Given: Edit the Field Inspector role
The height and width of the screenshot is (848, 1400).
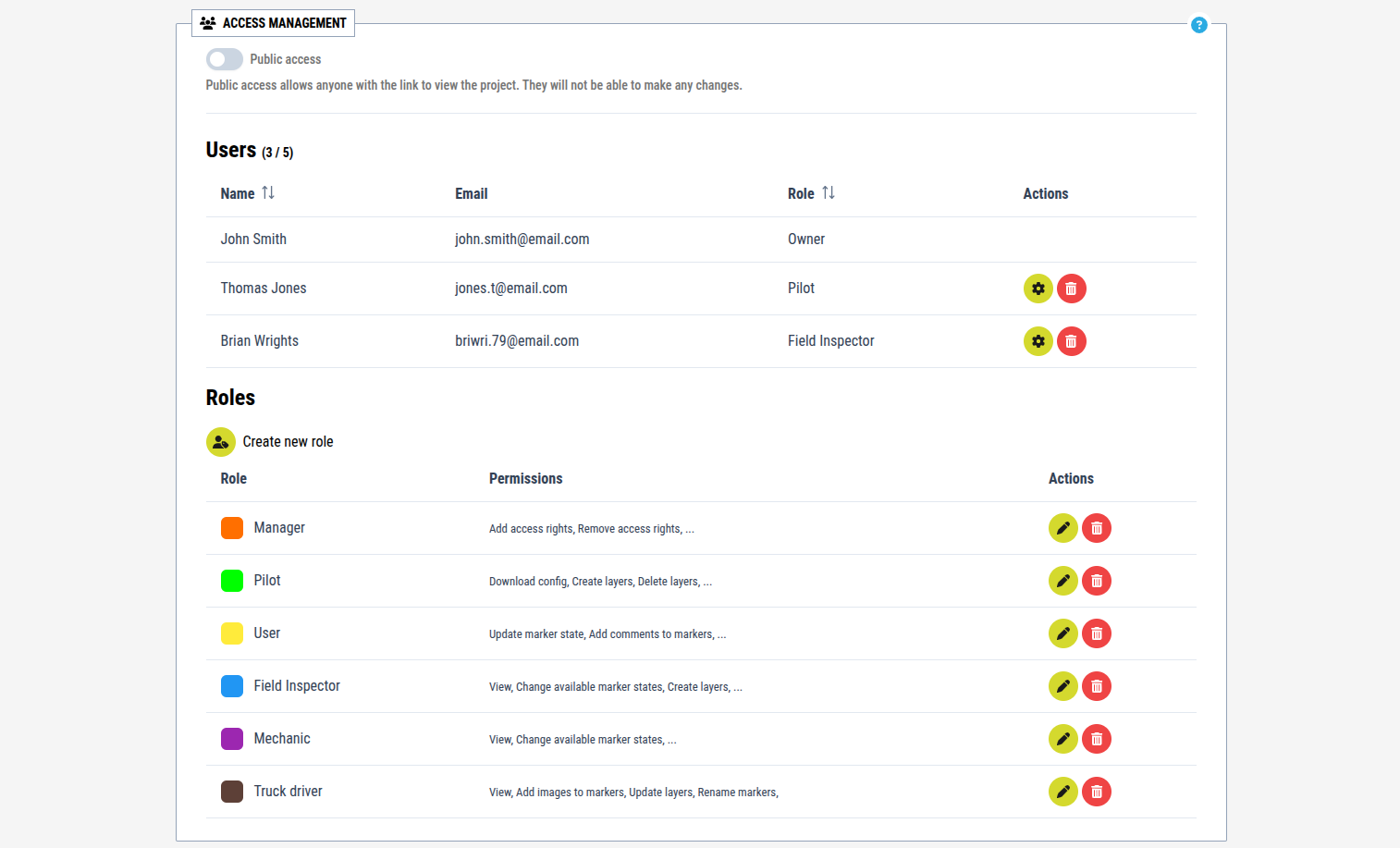Looking at the screenshot, I should click(1063, 686).
